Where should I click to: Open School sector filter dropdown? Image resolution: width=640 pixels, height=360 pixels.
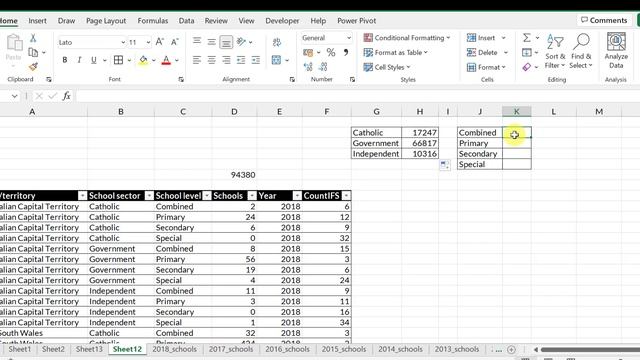coord(149,196)
